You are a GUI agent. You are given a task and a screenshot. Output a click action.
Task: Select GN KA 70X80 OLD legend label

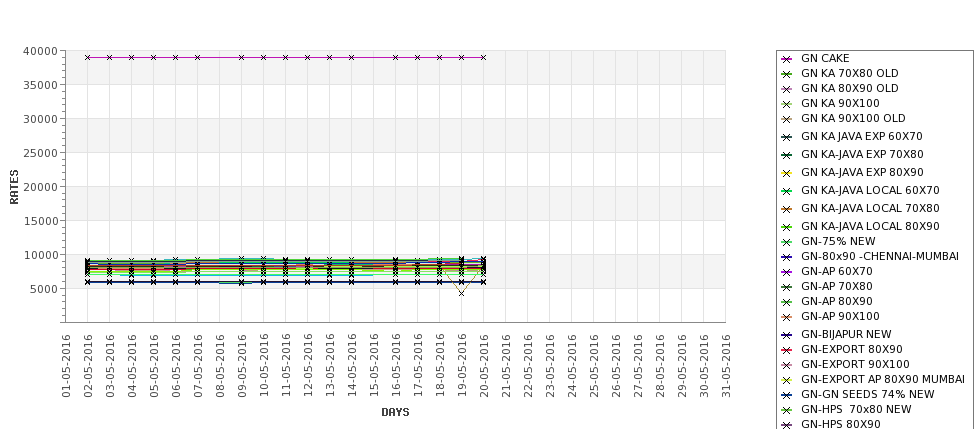point(849,73)
